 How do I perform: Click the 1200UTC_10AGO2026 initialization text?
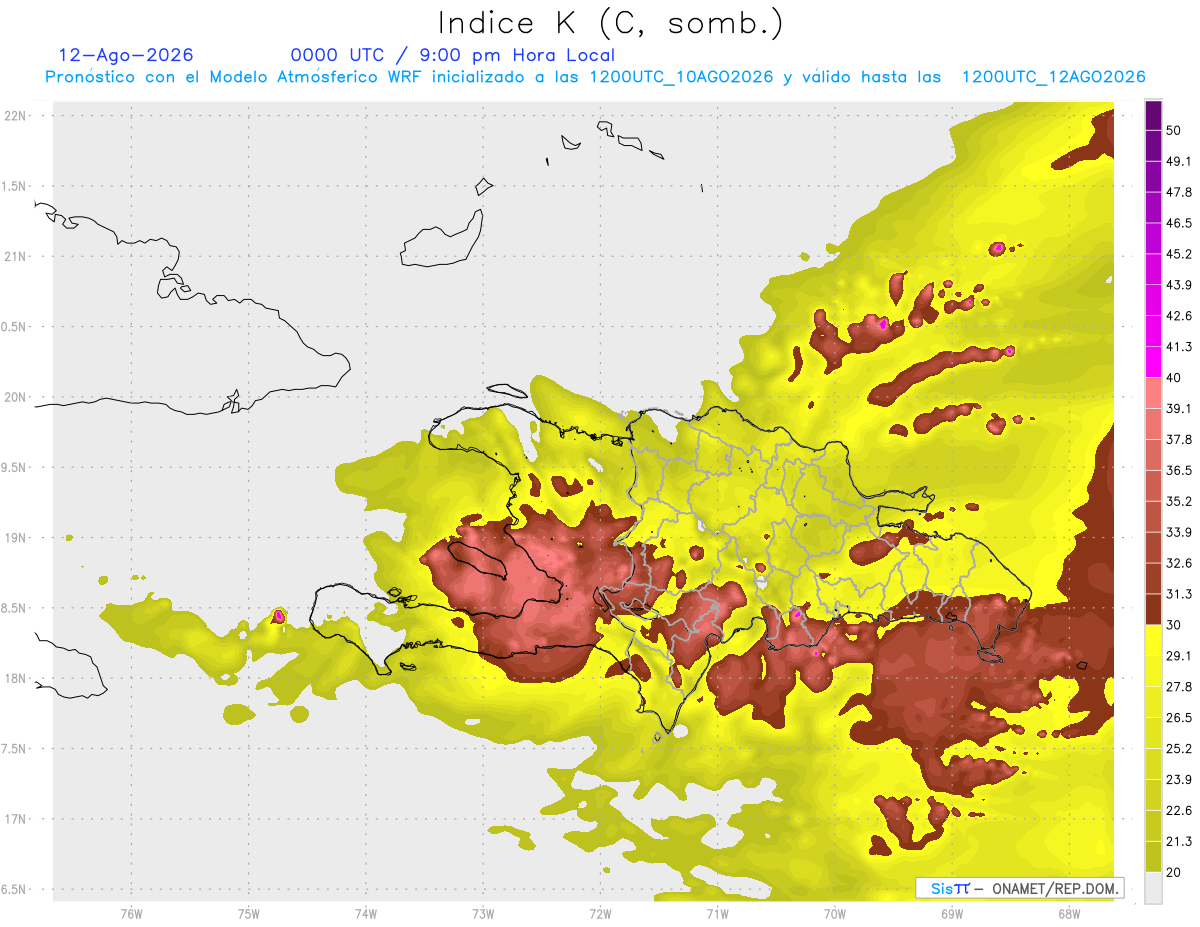[681, 77]
